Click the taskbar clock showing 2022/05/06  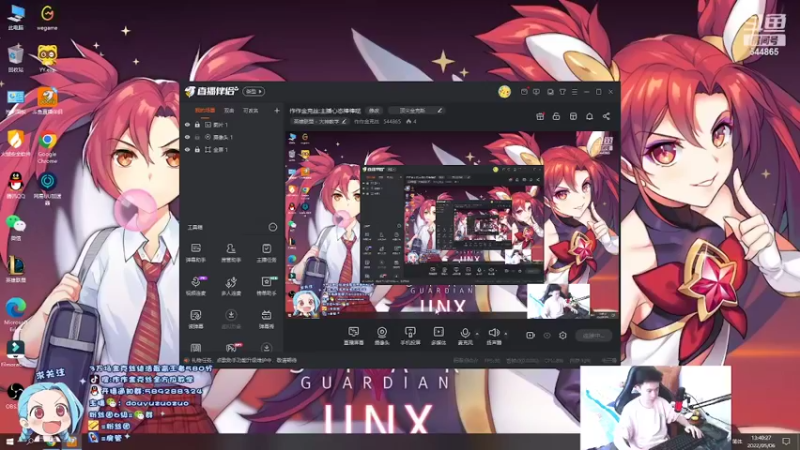pyautogui.click(x=761, y=442)
